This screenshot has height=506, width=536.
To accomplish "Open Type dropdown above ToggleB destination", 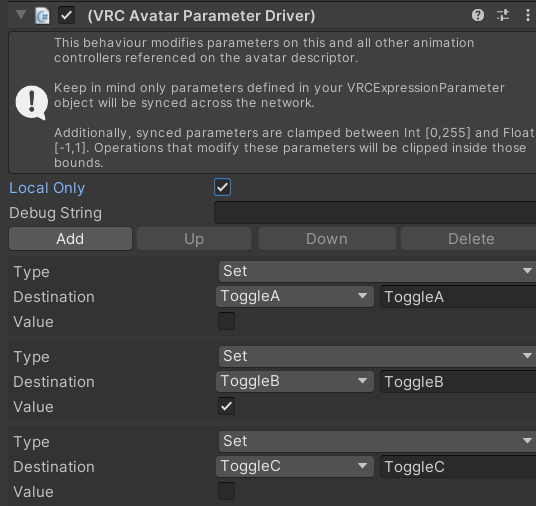I will click(377, 356).
